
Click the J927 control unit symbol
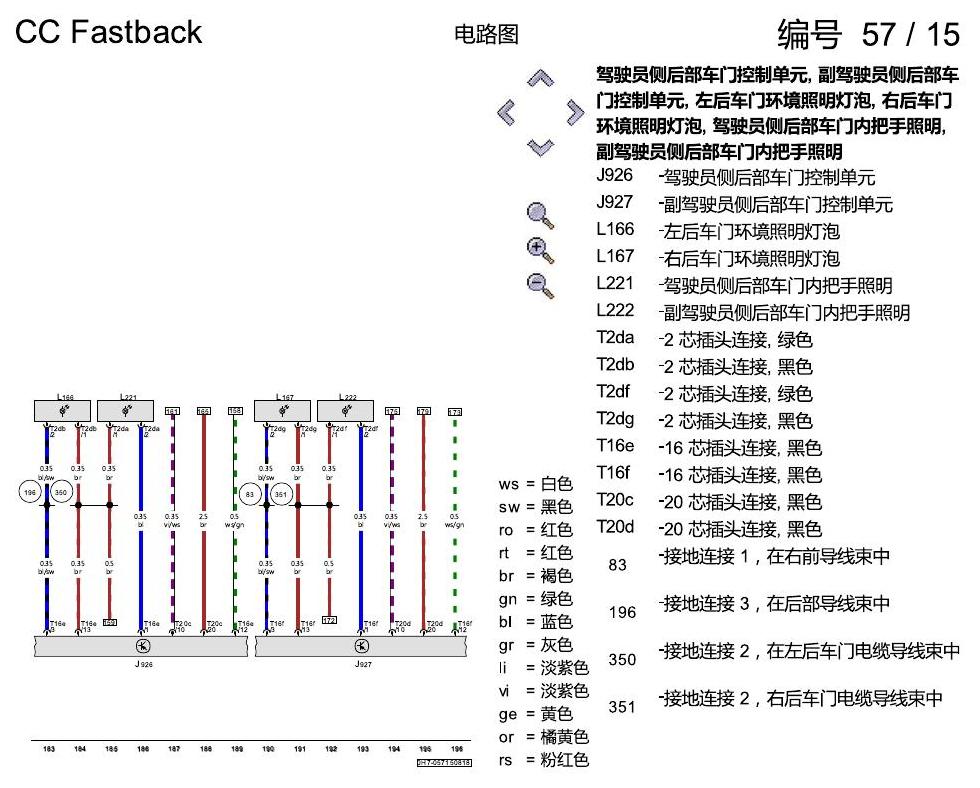pos(361,646)
